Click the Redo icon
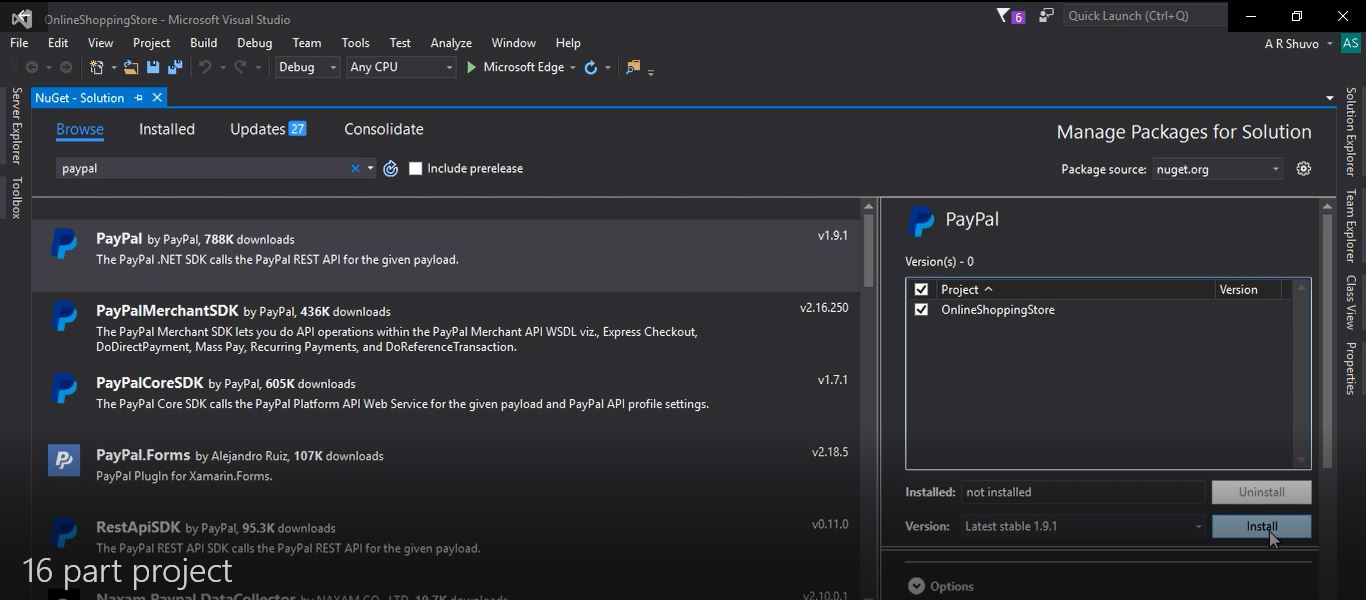1366x600 pixels. tap(241, 67)
